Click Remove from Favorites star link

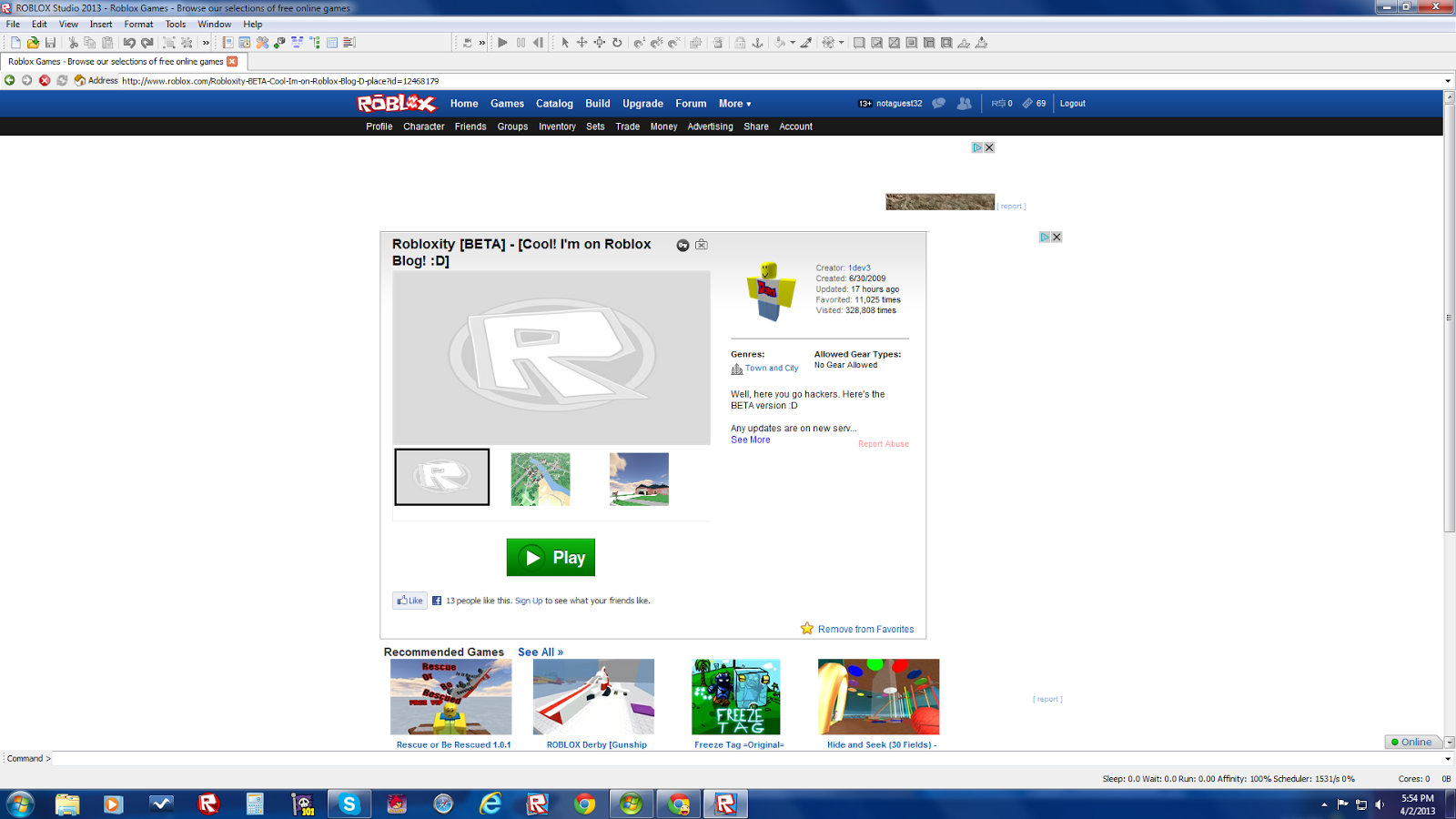click(x=856, y=629)
